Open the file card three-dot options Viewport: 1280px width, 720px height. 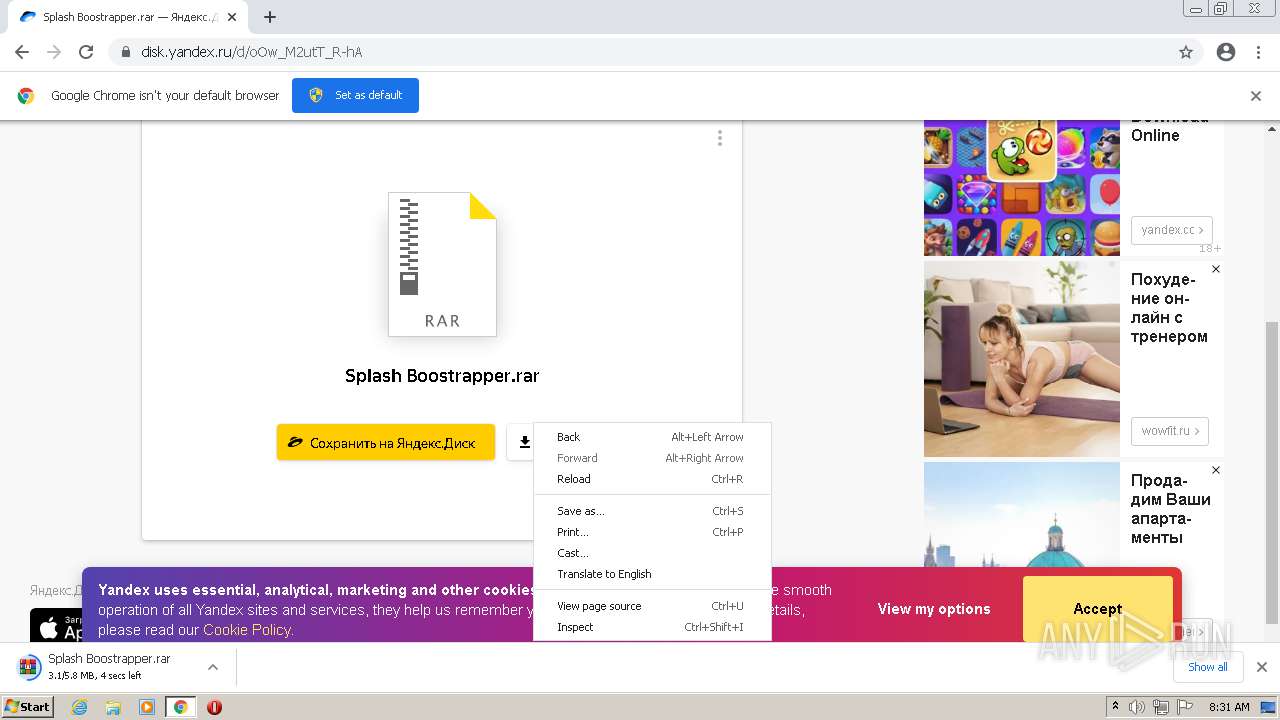click(x=719, y=138)
